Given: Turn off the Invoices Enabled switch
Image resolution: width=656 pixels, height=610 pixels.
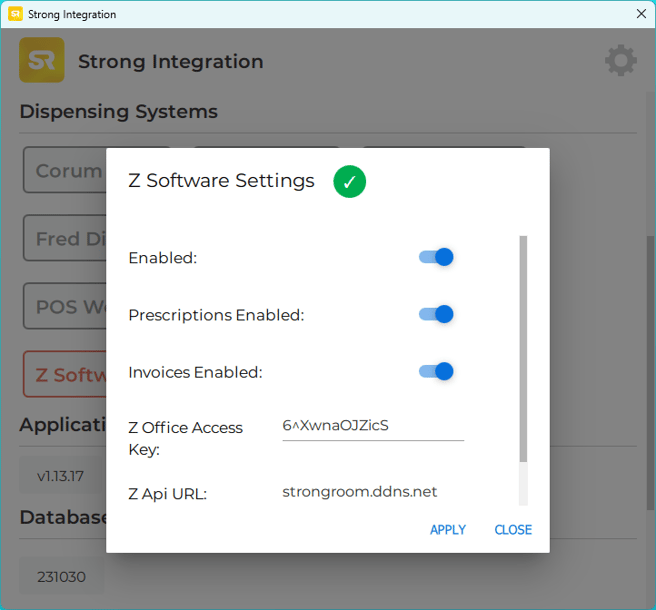Looking at the screenshot, I should pyautogui.click(x=436, y=371).
